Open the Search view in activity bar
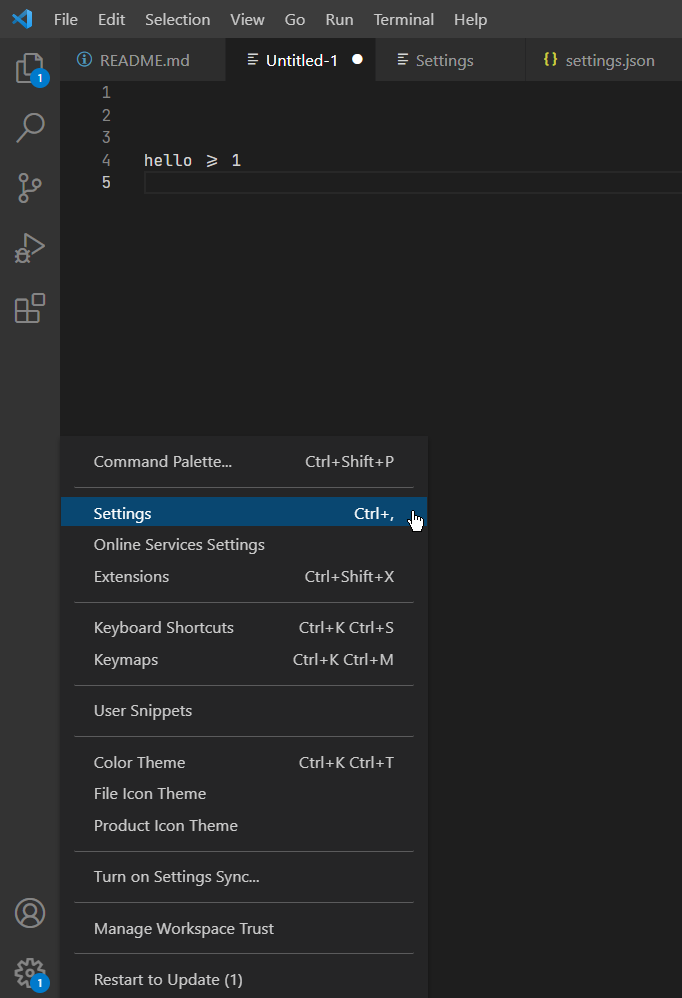The height and width of the screenshot is (998, 682). coord(30,128)
